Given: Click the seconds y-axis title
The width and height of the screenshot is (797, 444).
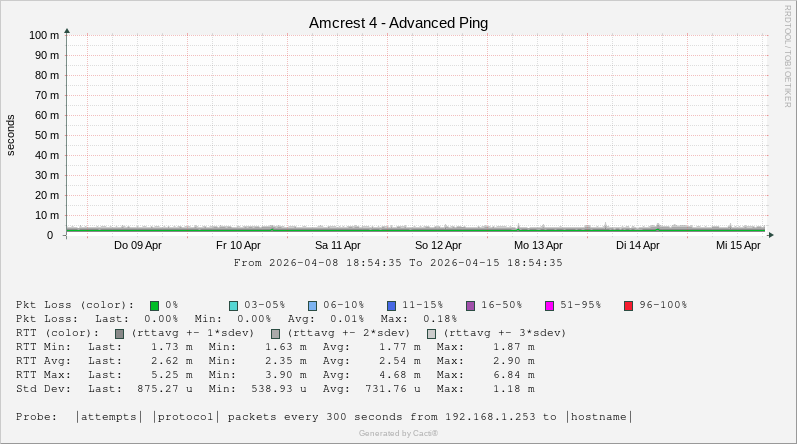Looking at the screenshot, I should 11,135.
